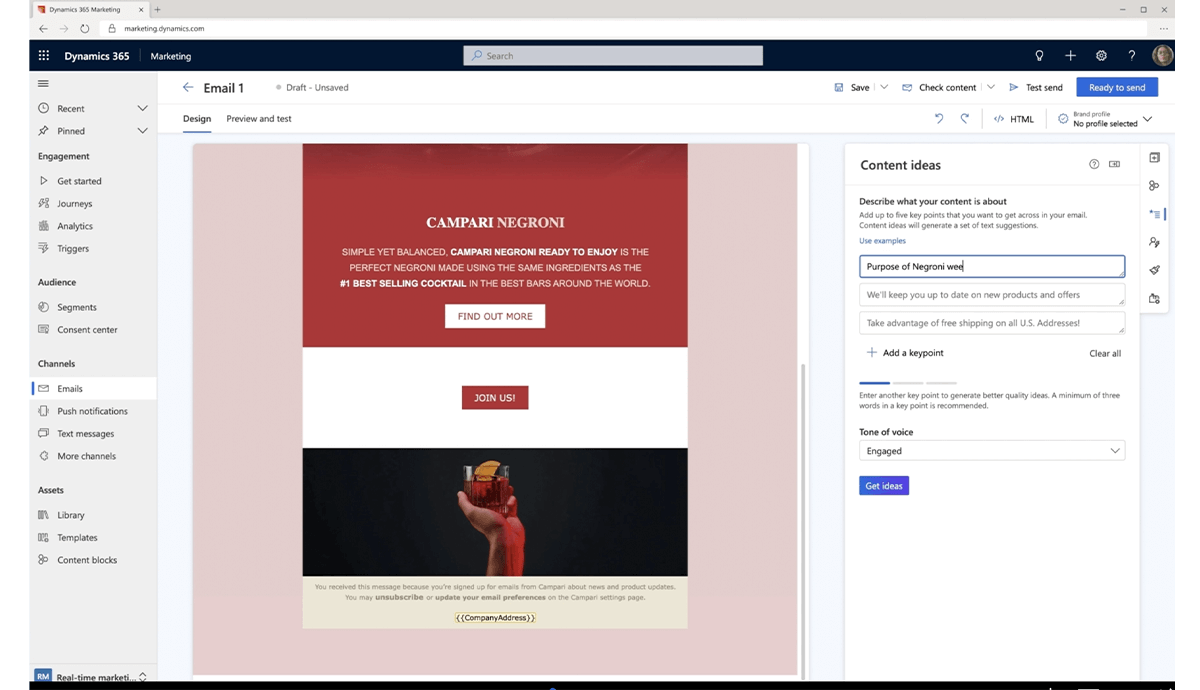Open the bottom clipboard icon on the right rail
The image size is (1200, 690).
(x=1154, y=297)
